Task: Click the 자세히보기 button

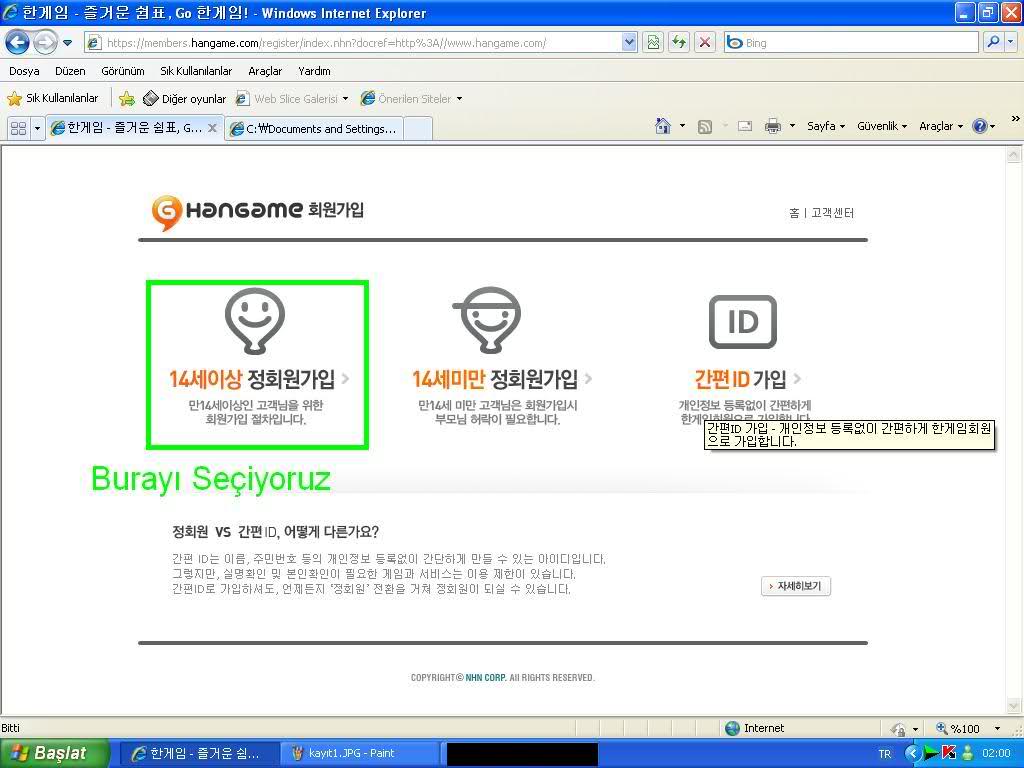Action: (x=795, y=586)
